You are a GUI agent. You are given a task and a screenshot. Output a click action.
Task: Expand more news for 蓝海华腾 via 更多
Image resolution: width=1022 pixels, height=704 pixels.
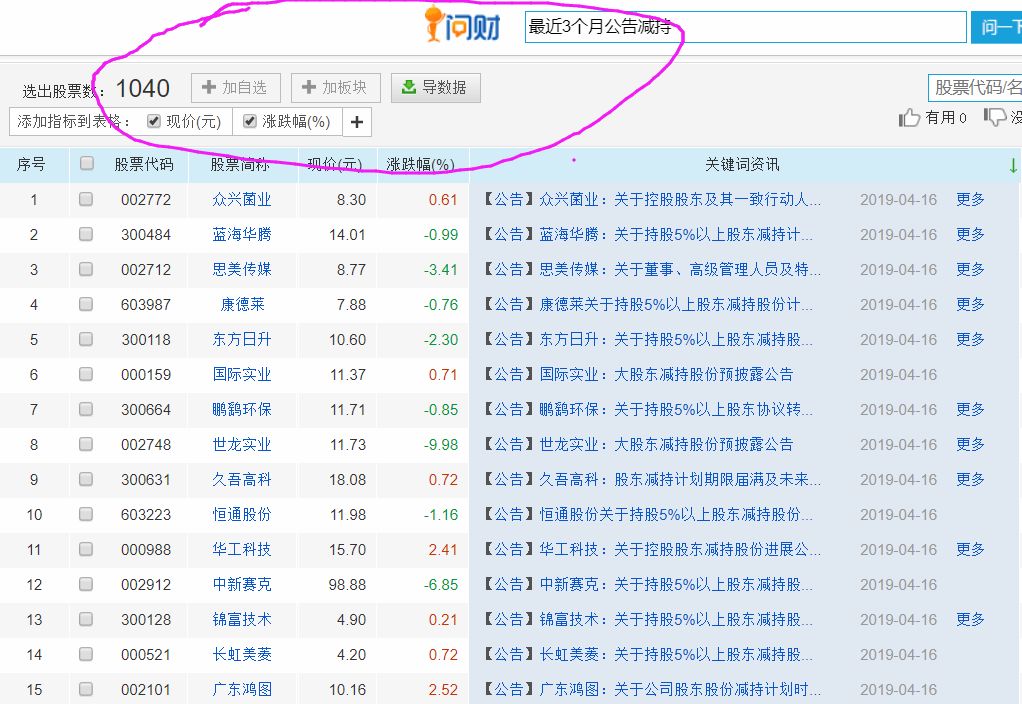pos(969,234)
